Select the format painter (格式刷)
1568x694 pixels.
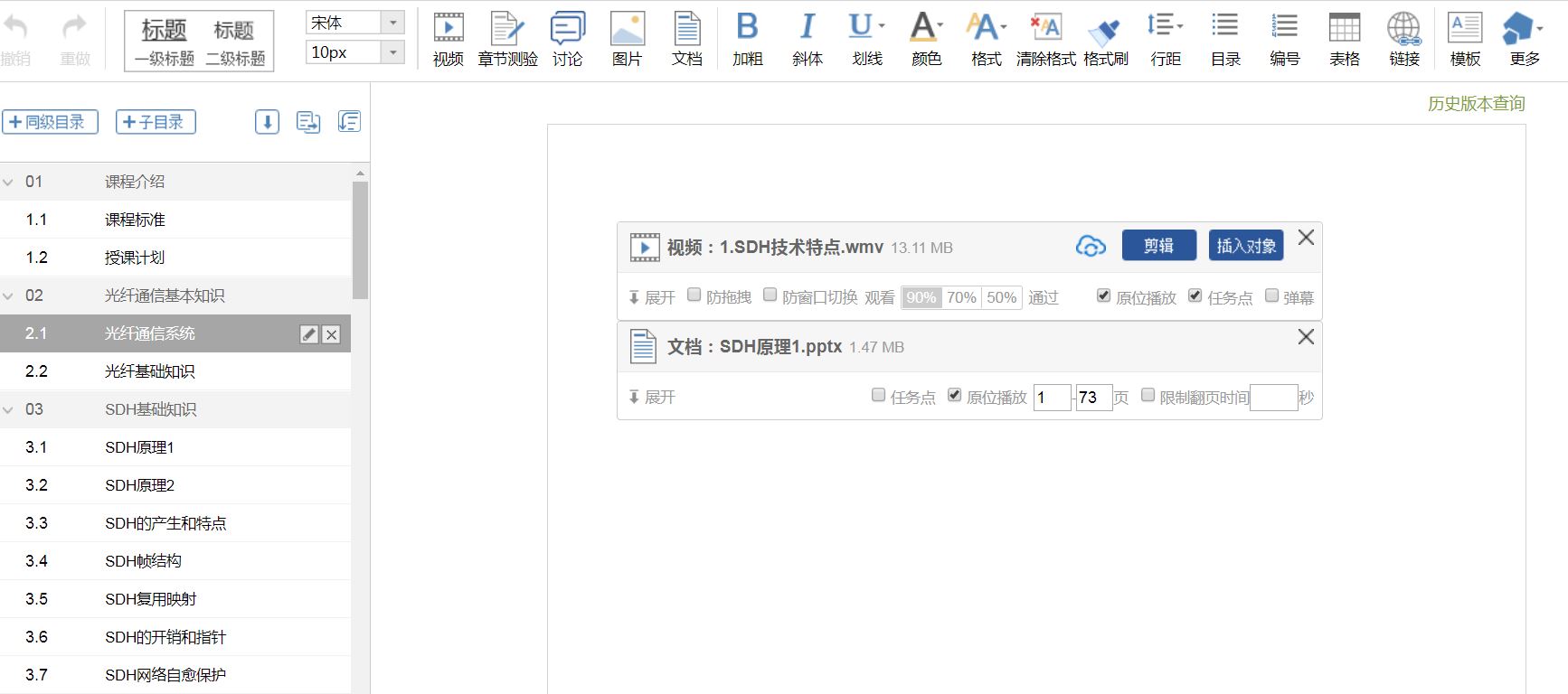coord(1106,40)
